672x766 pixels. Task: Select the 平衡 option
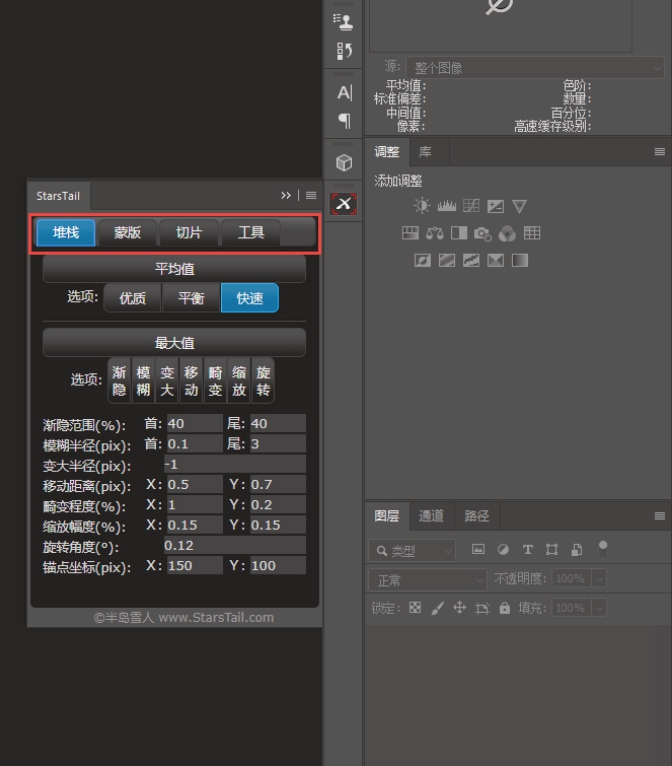(x=191, y=298)
